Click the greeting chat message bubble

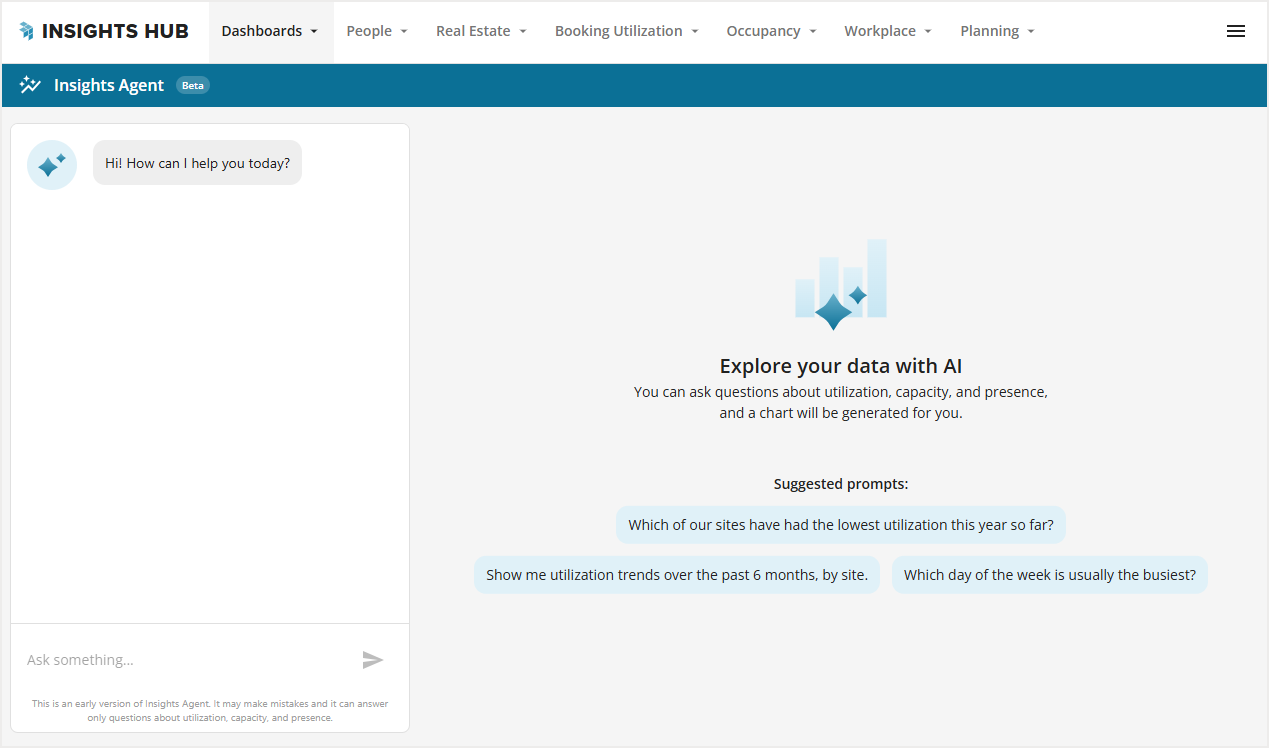(197, 163)
